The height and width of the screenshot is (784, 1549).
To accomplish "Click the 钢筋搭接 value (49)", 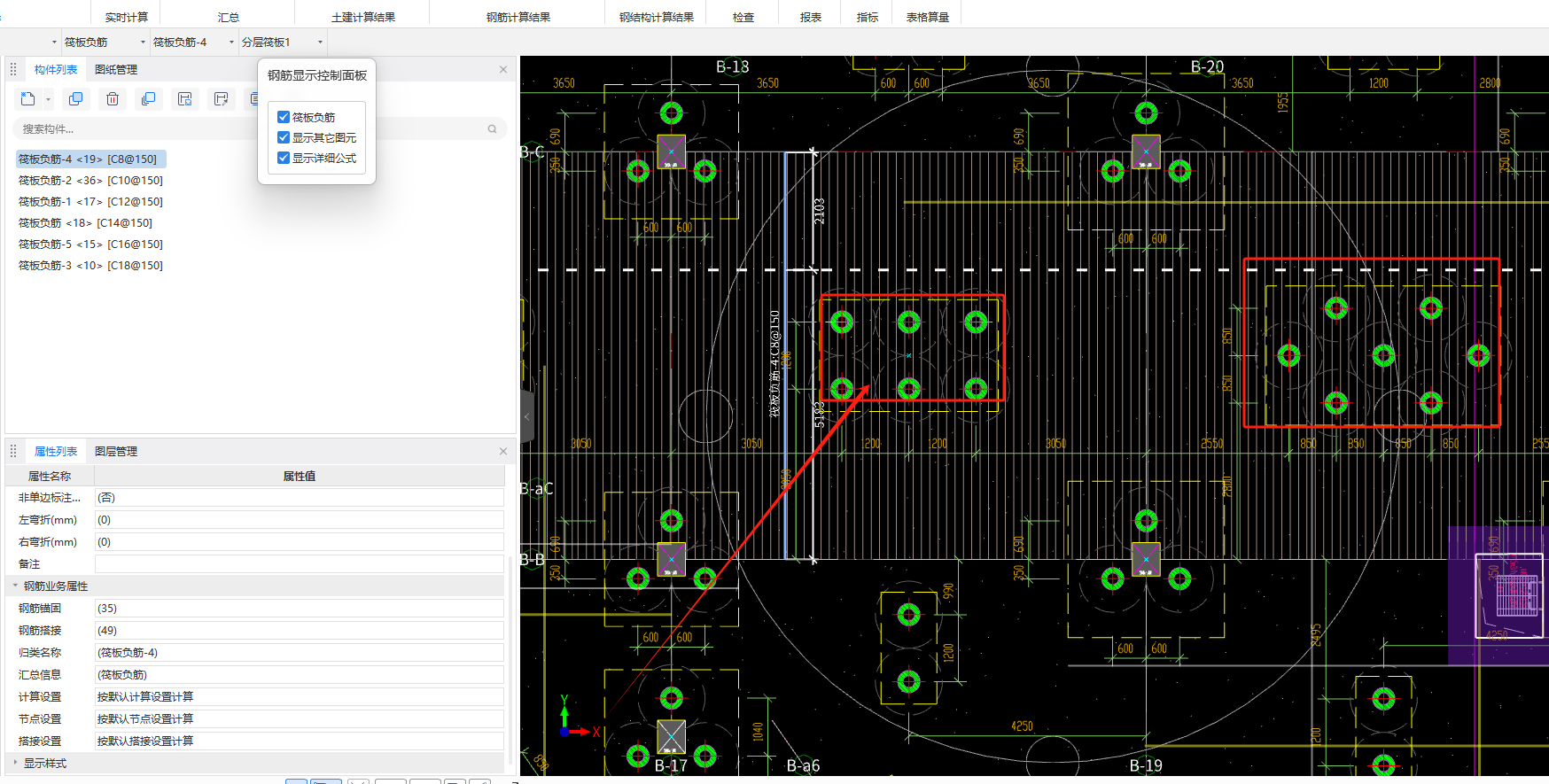I will pos(300,631).
